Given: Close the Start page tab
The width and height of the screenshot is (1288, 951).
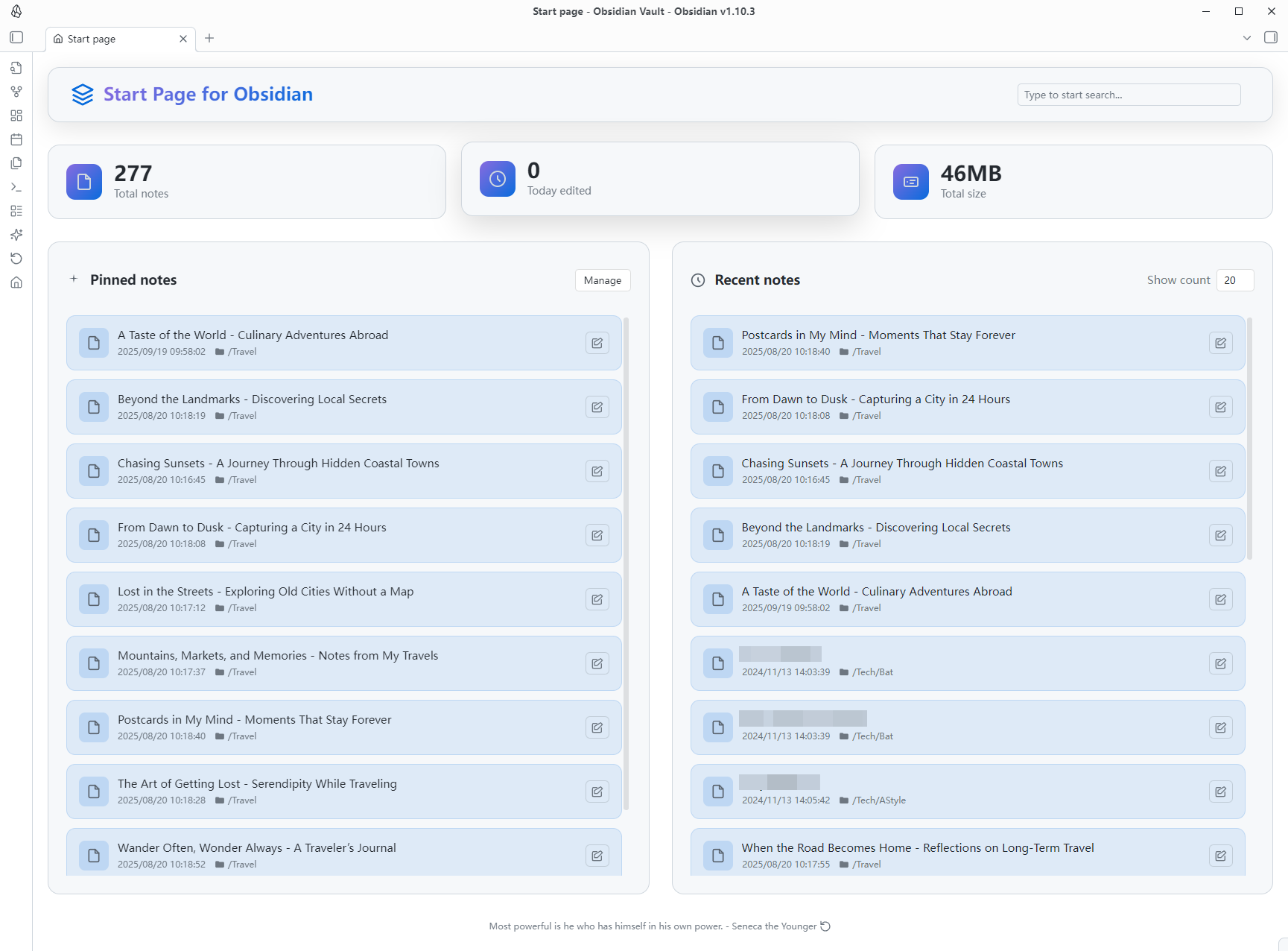Looking at the screenshot, I should (183, 39).
